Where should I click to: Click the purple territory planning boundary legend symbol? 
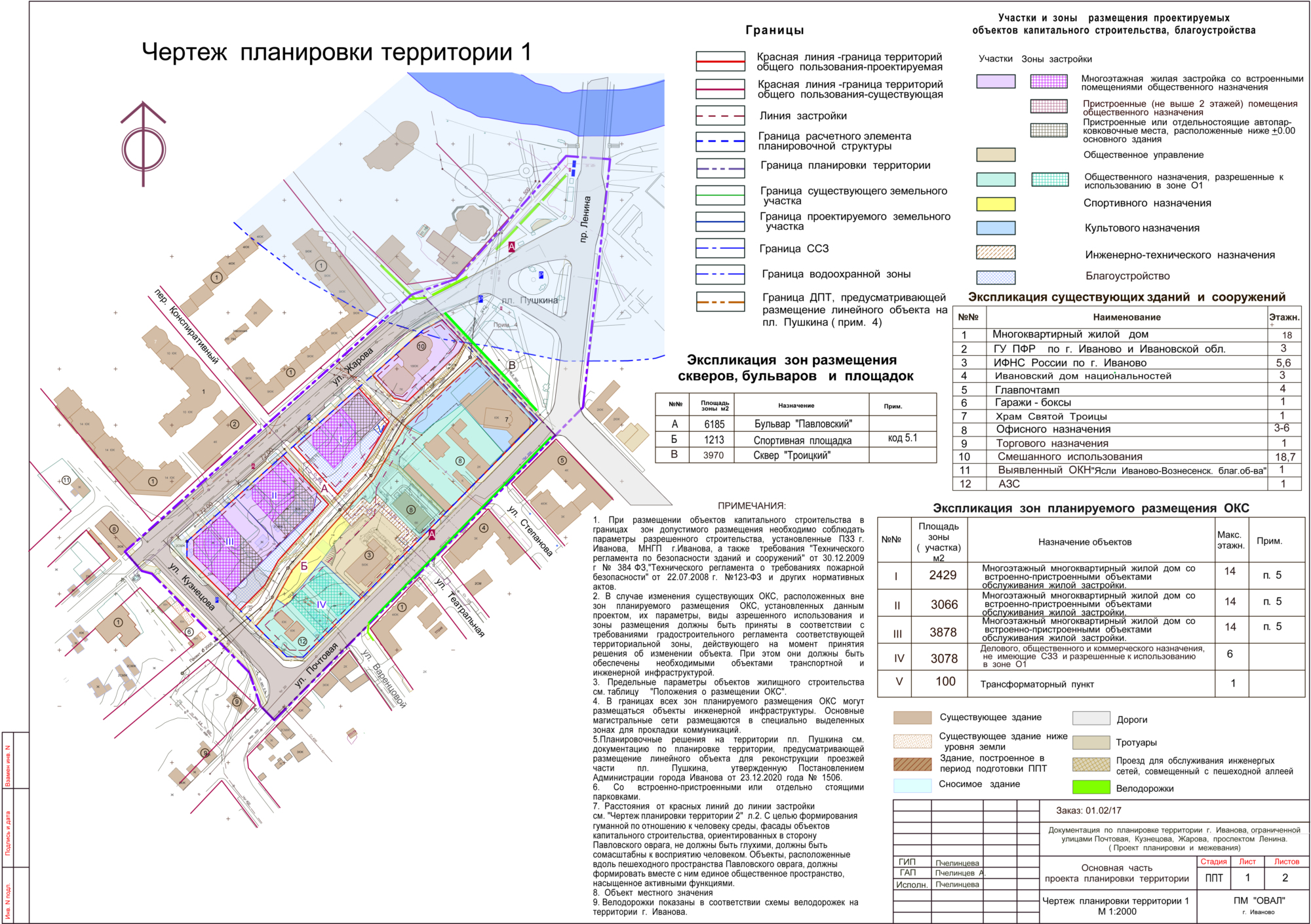720,168
